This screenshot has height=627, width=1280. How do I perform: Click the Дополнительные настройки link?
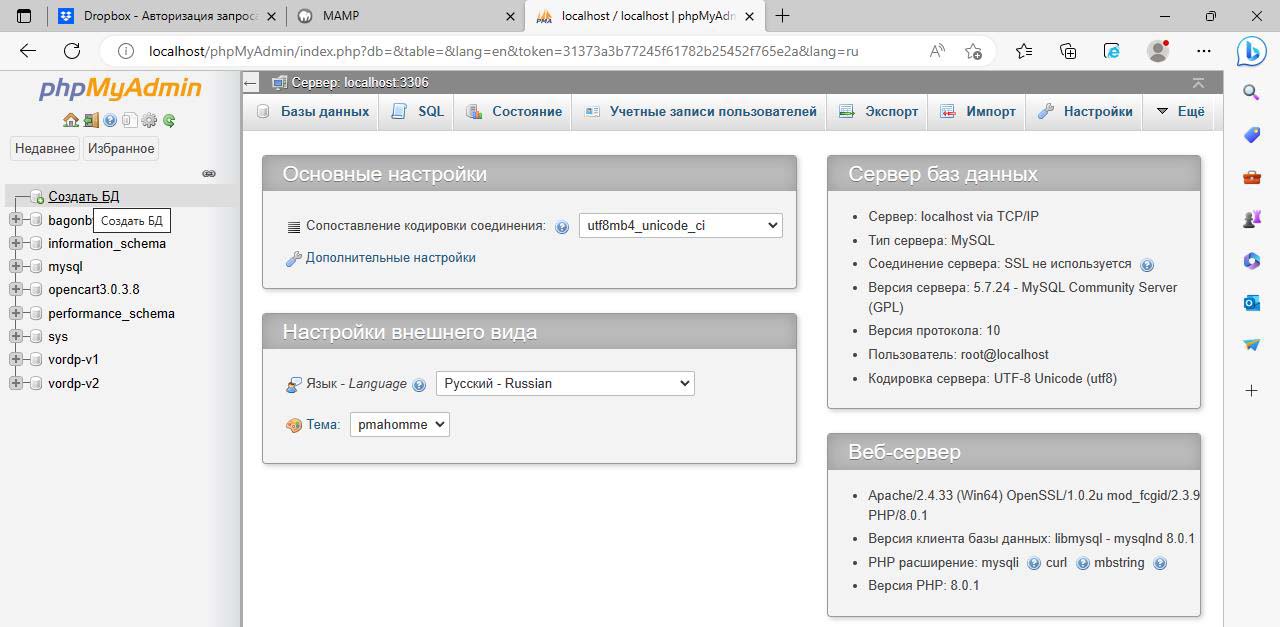click(390, 258)
